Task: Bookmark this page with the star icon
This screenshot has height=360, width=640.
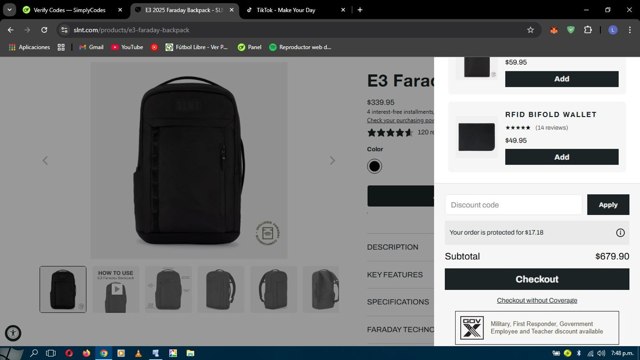Action: point(530,30)
